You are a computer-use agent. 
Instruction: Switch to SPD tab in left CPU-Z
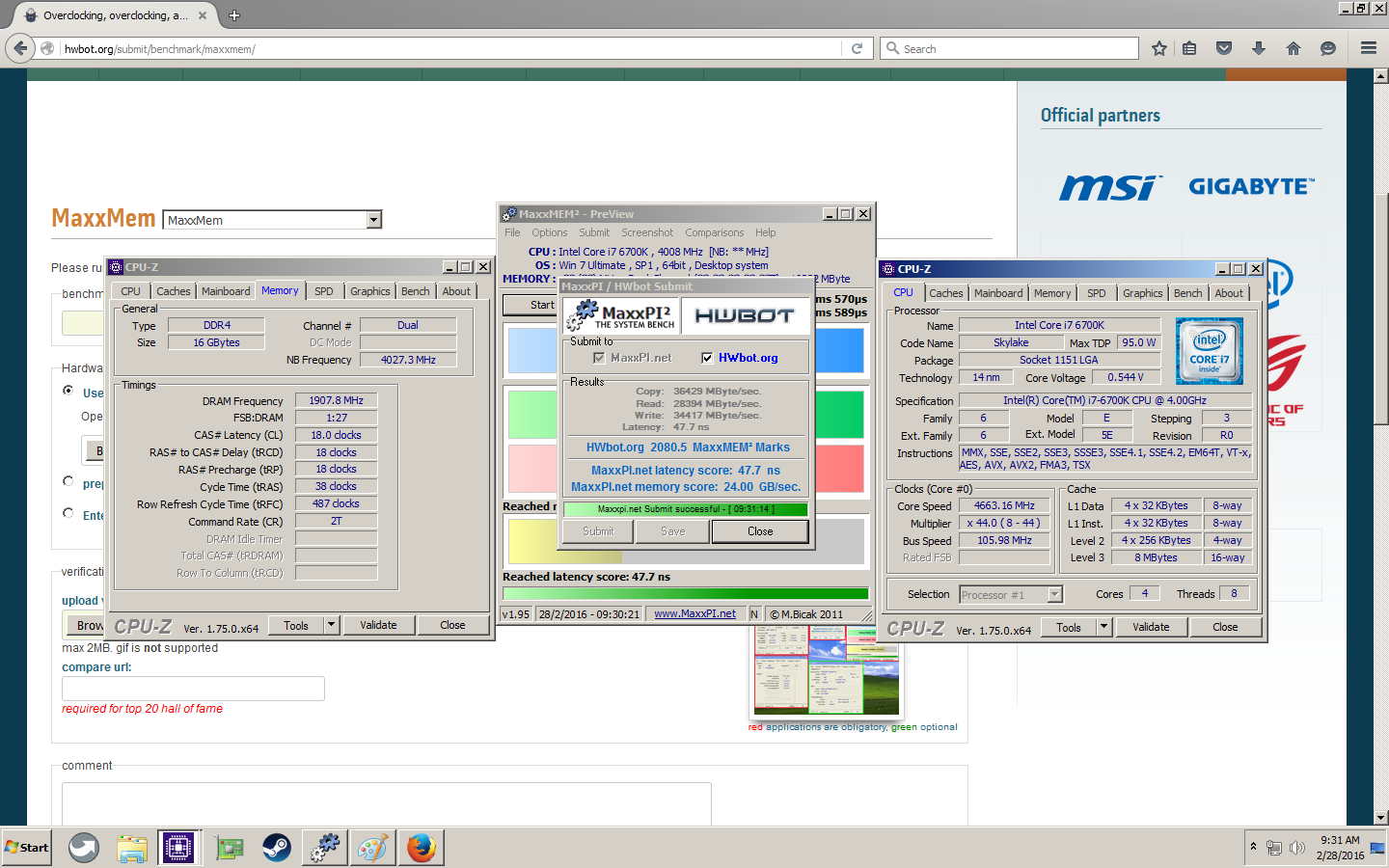[324, 291]
